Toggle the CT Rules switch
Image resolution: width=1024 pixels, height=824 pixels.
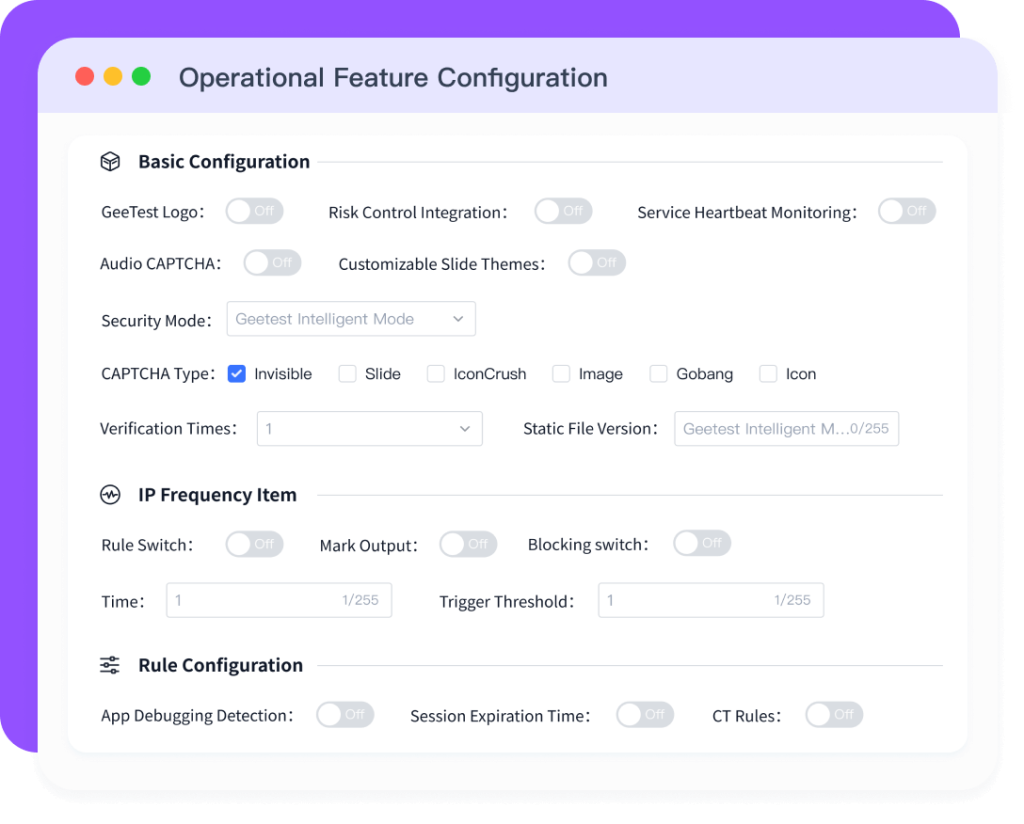834,715
